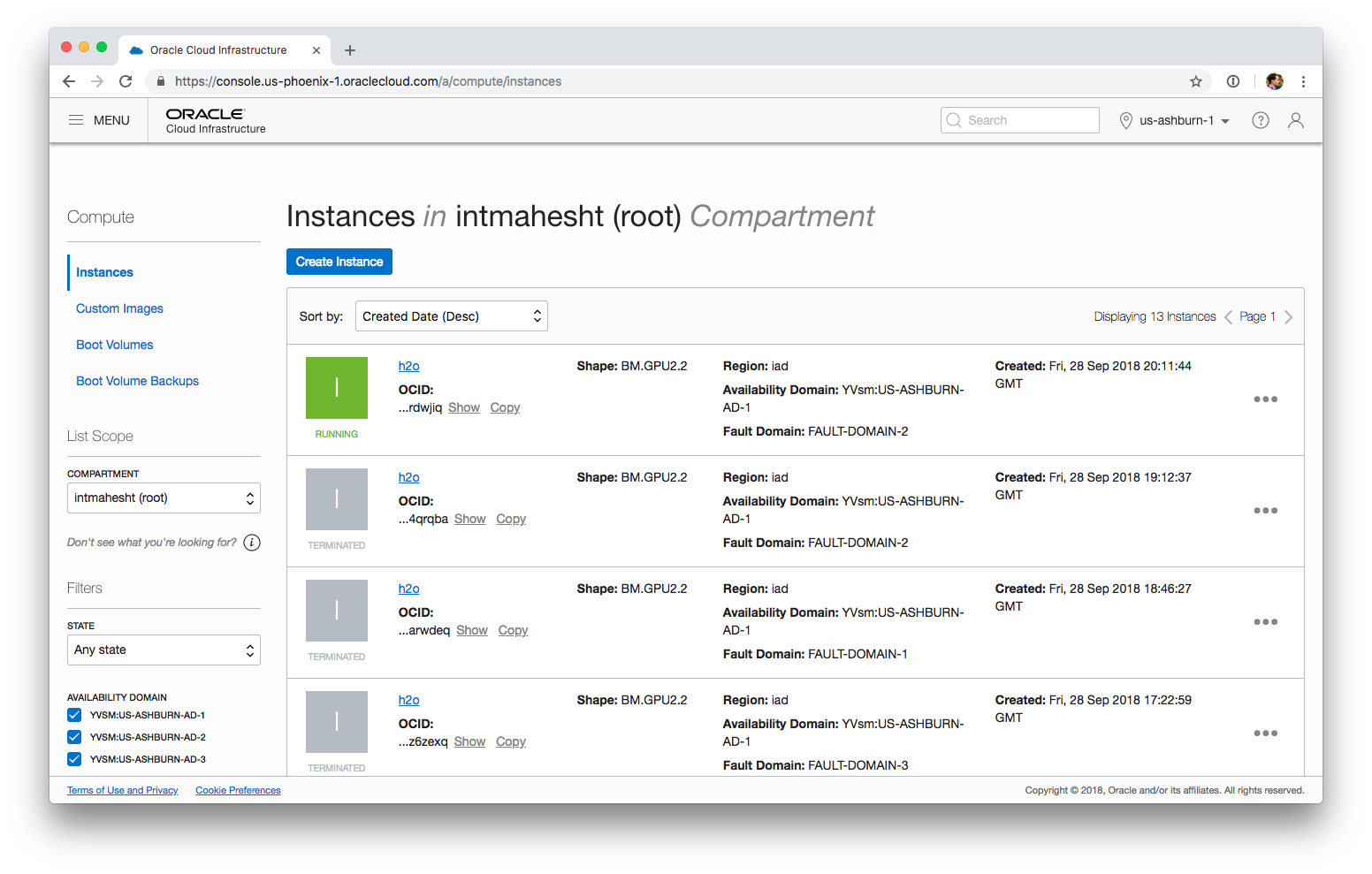Image resolution: width=1372 pixels, height=874 pixels.
Task: Open the user profile icon
Action: click(x=1296, y=120)
